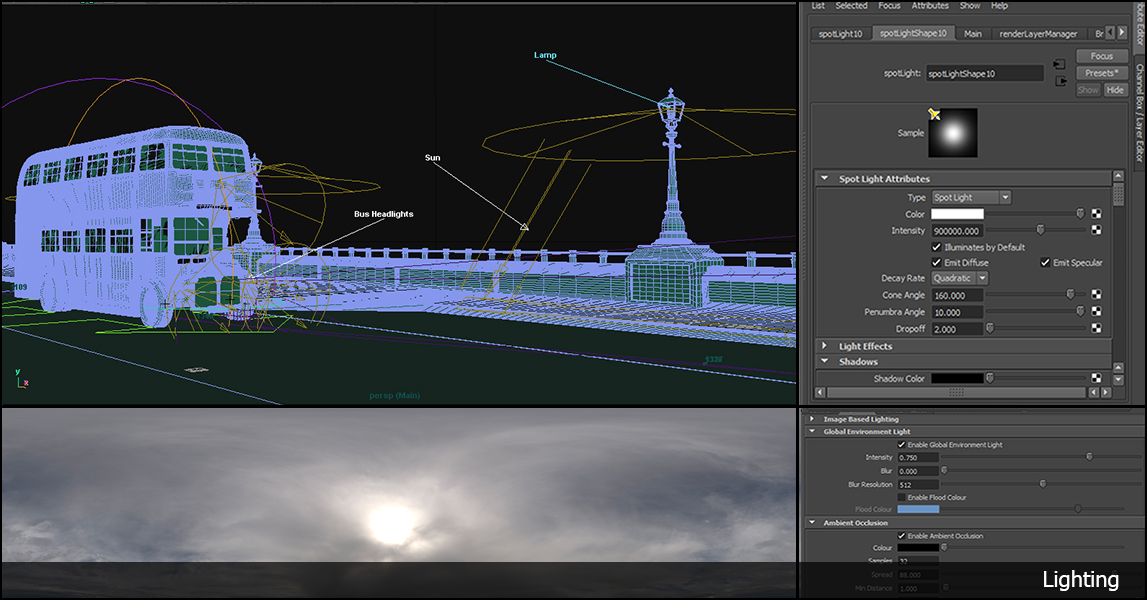The image size is (1147, 600).
Task: Enable the Flood Colour checkbox
Action: point(902,497)
